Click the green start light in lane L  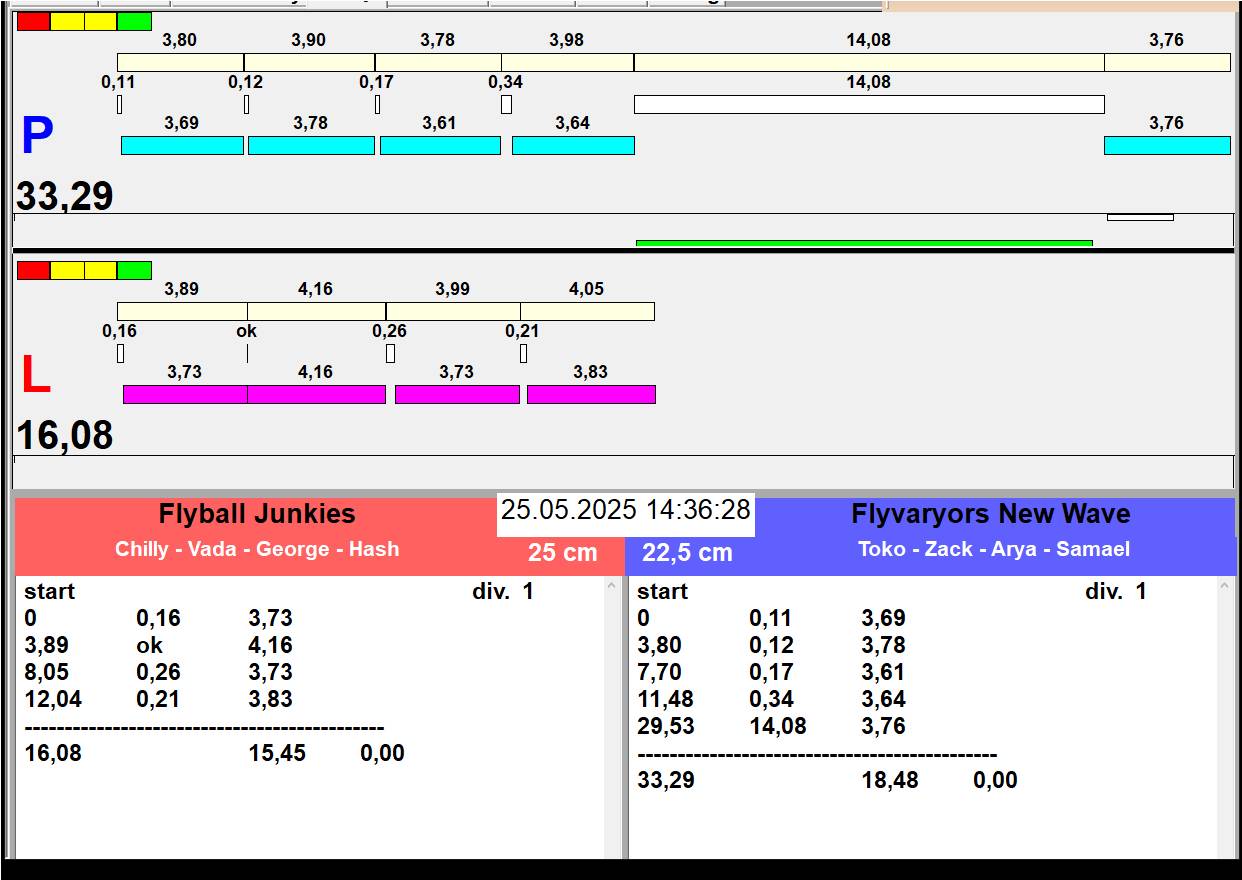click(x=134, y=270)
